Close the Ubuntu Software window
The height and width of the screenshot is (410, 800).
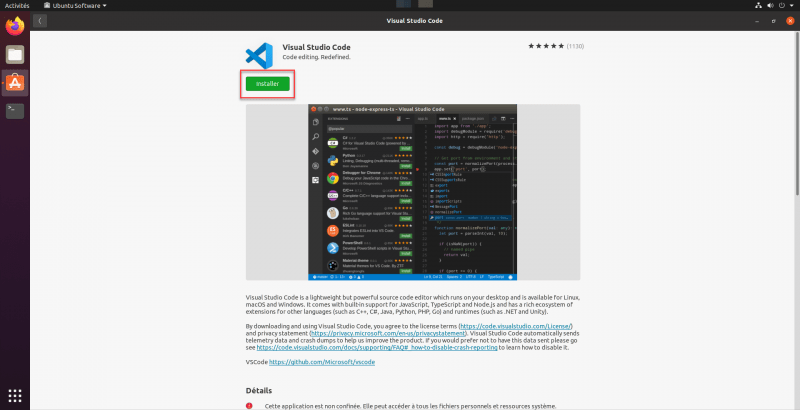coord(790,21)
